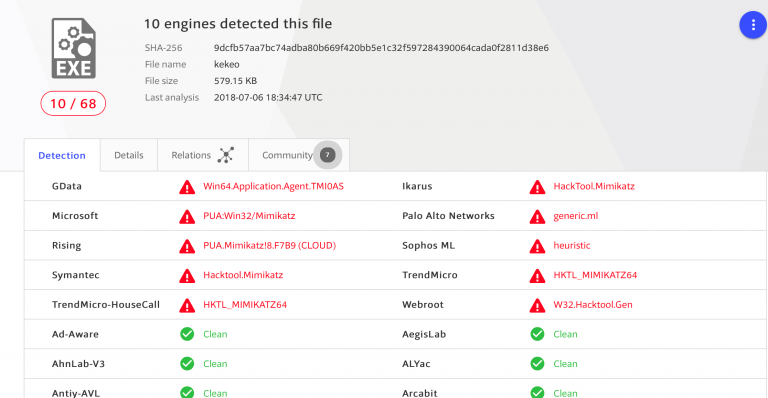Click green check icon for Ad-Aware

click(187, 334)
